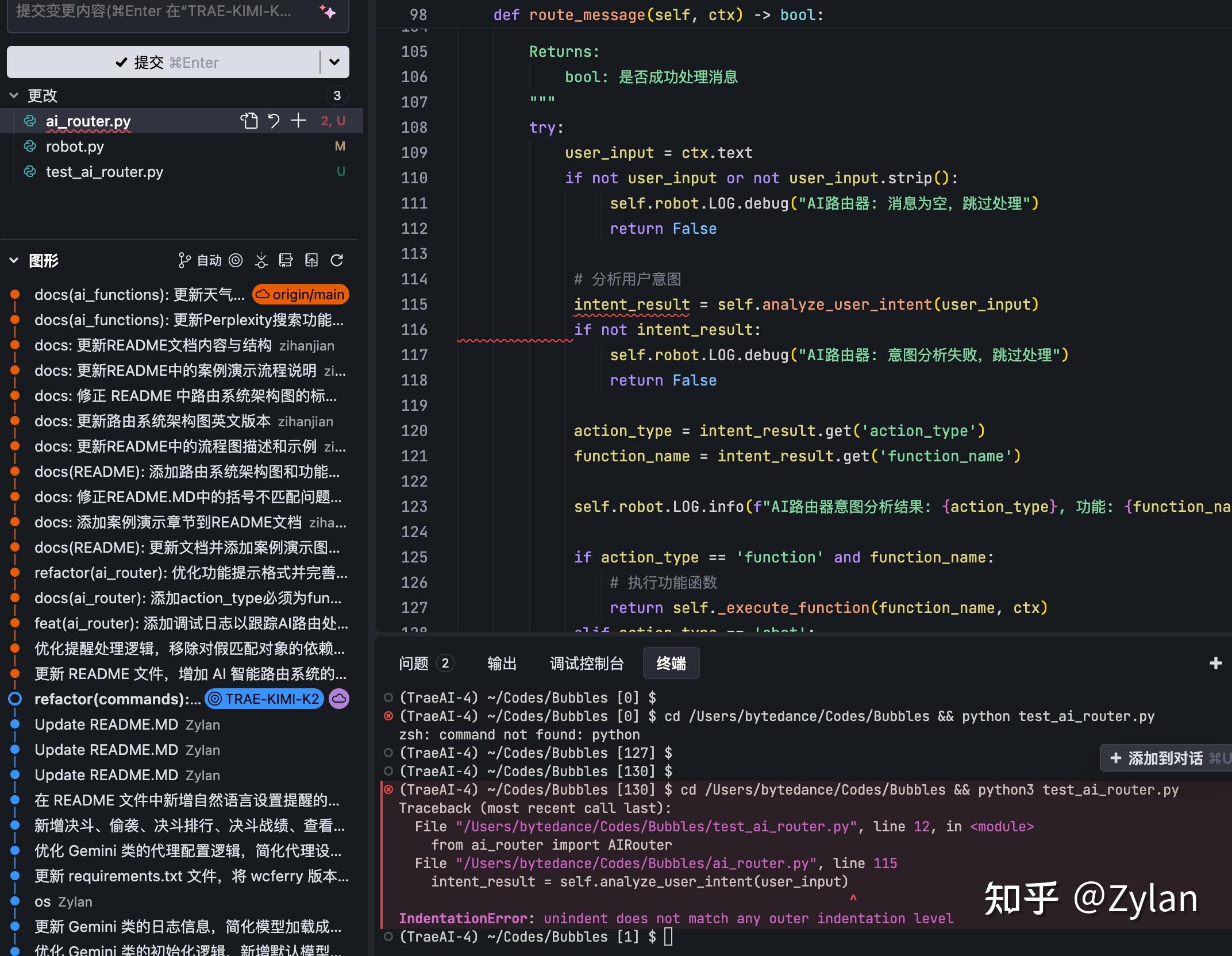The image size is (1232, 956).
Task: Discard changes for ai_router.py
Action: (x=274, y=121)
